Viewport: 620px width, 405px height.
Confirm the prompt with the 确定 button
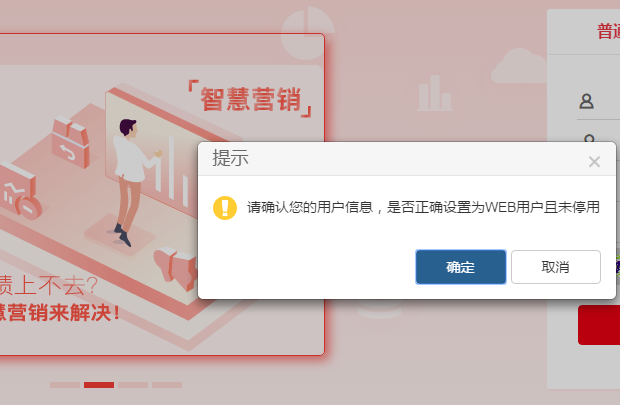(x=461, y=267)
